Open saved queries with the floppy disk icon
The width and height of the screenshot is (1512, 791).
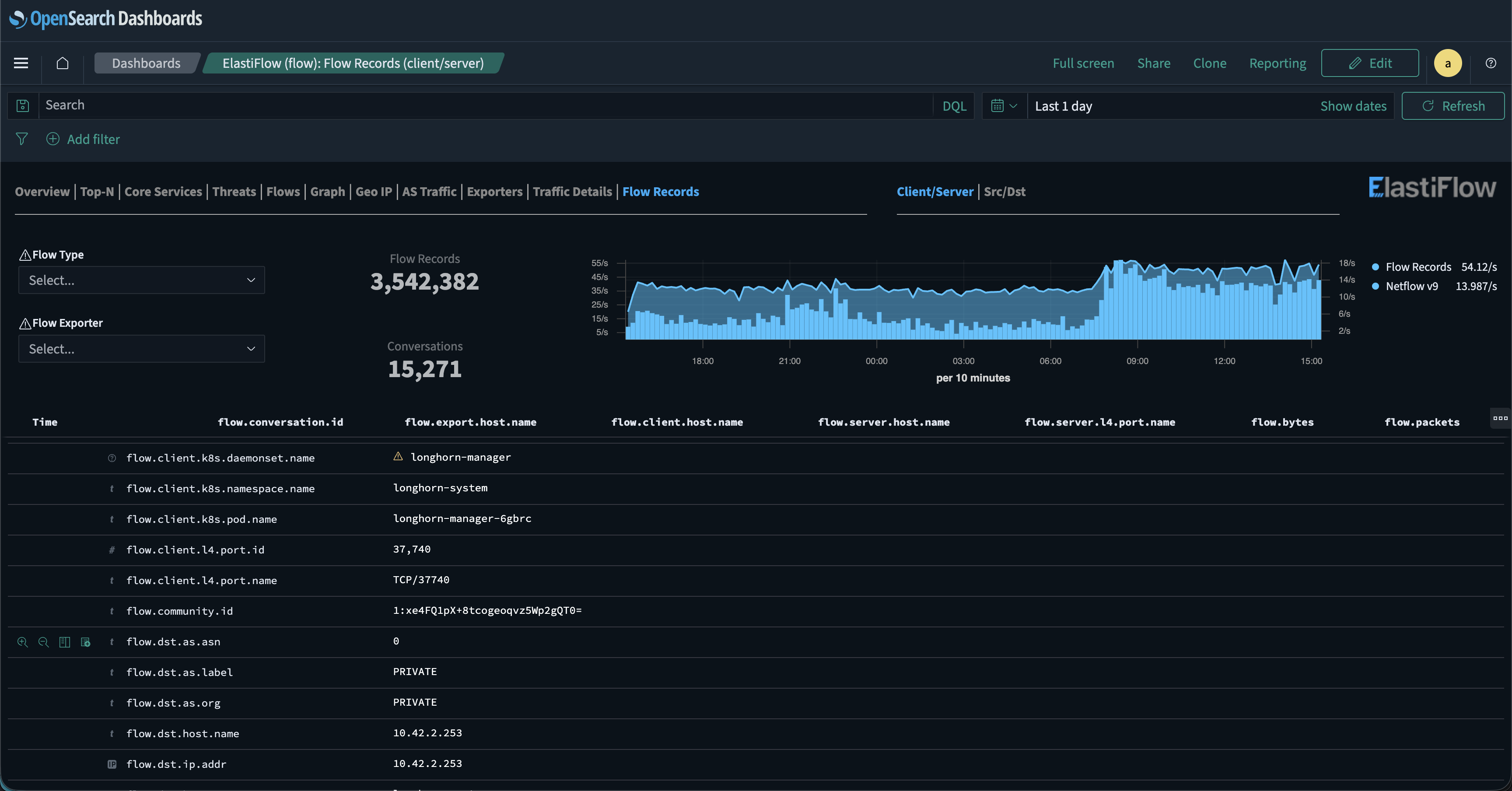pos(22,105)
